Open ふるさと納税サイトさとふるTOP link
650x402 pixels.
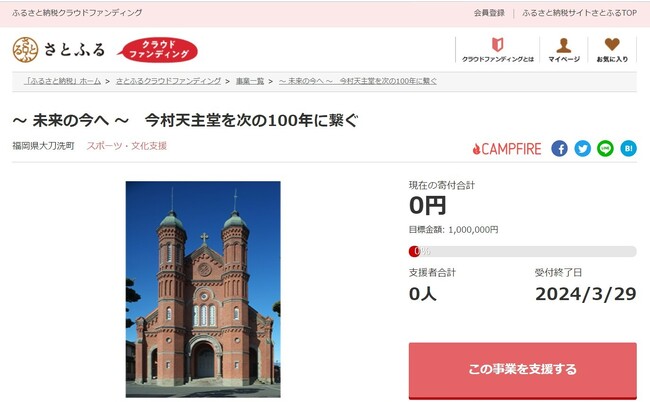579,13
